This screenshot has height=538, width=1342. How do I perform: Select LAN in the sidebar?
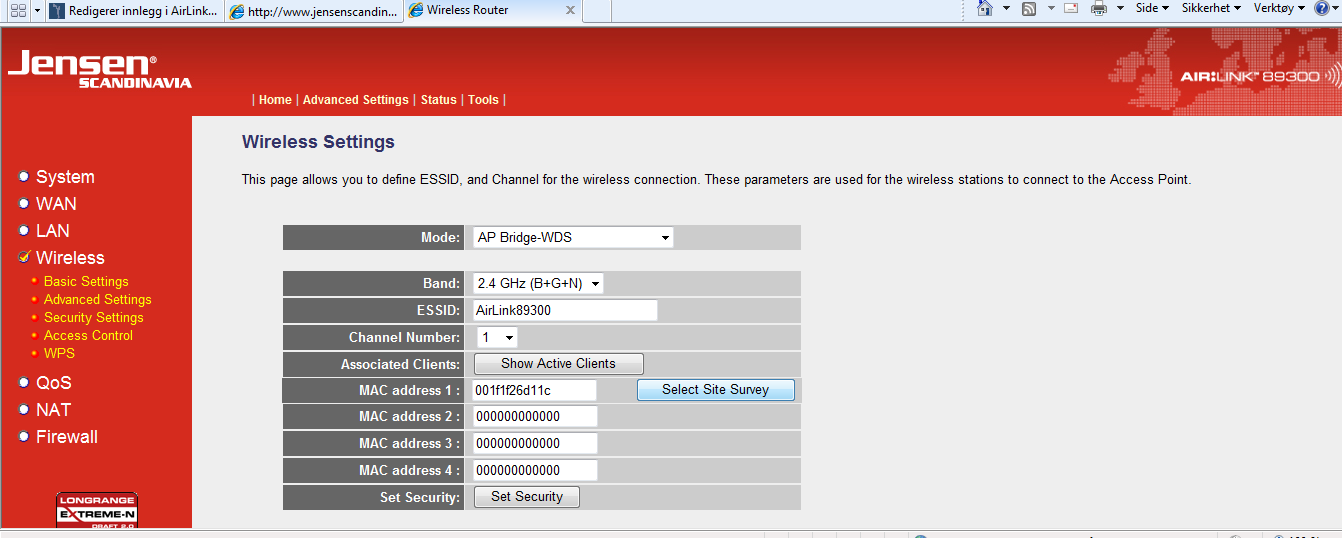pyautogui.click(x=52, y=231)
